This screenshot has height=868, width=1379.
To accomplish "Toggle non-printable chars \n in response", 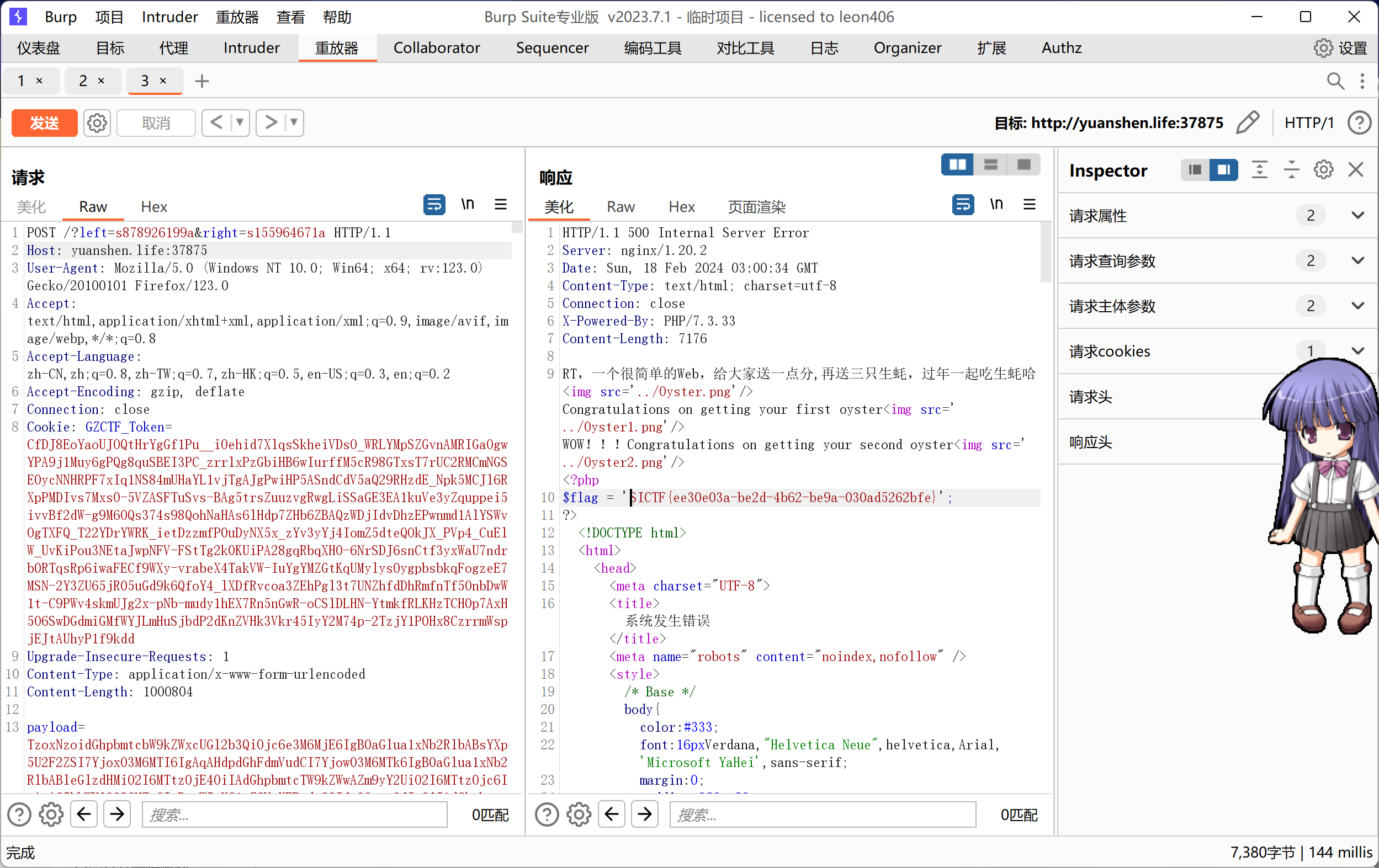I will point(996,204).
